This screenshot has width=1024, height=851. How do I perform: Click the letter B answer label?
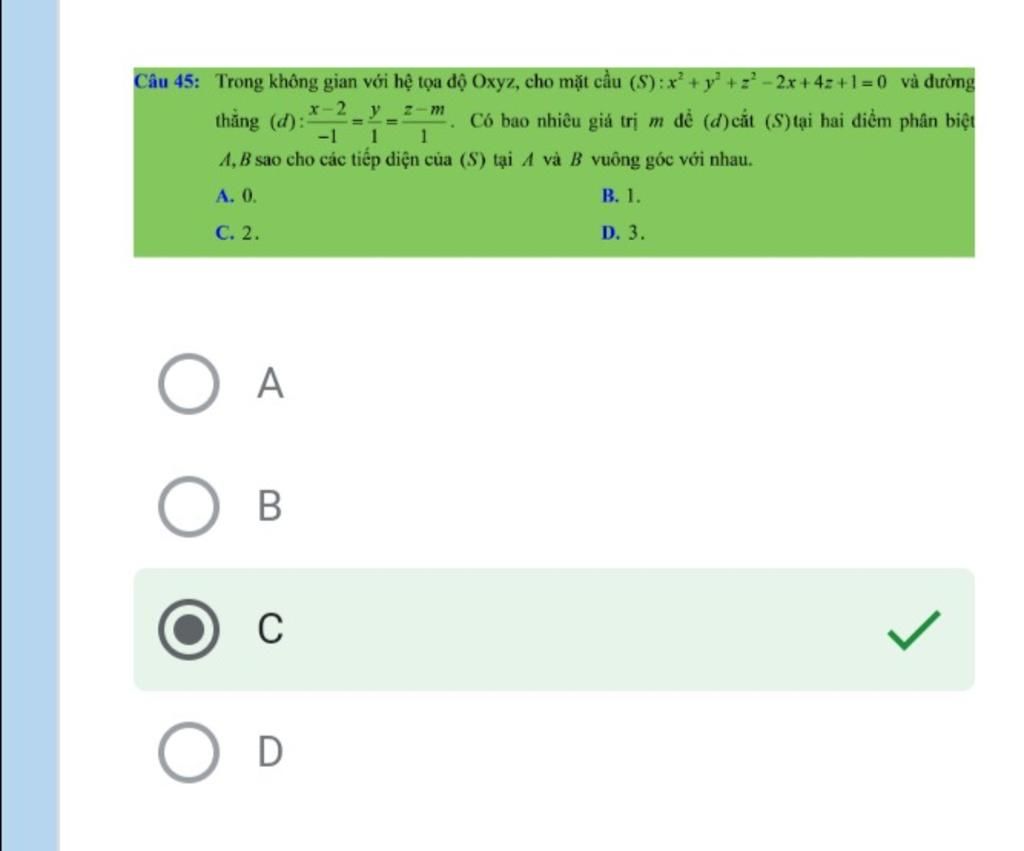click(270, 507)
